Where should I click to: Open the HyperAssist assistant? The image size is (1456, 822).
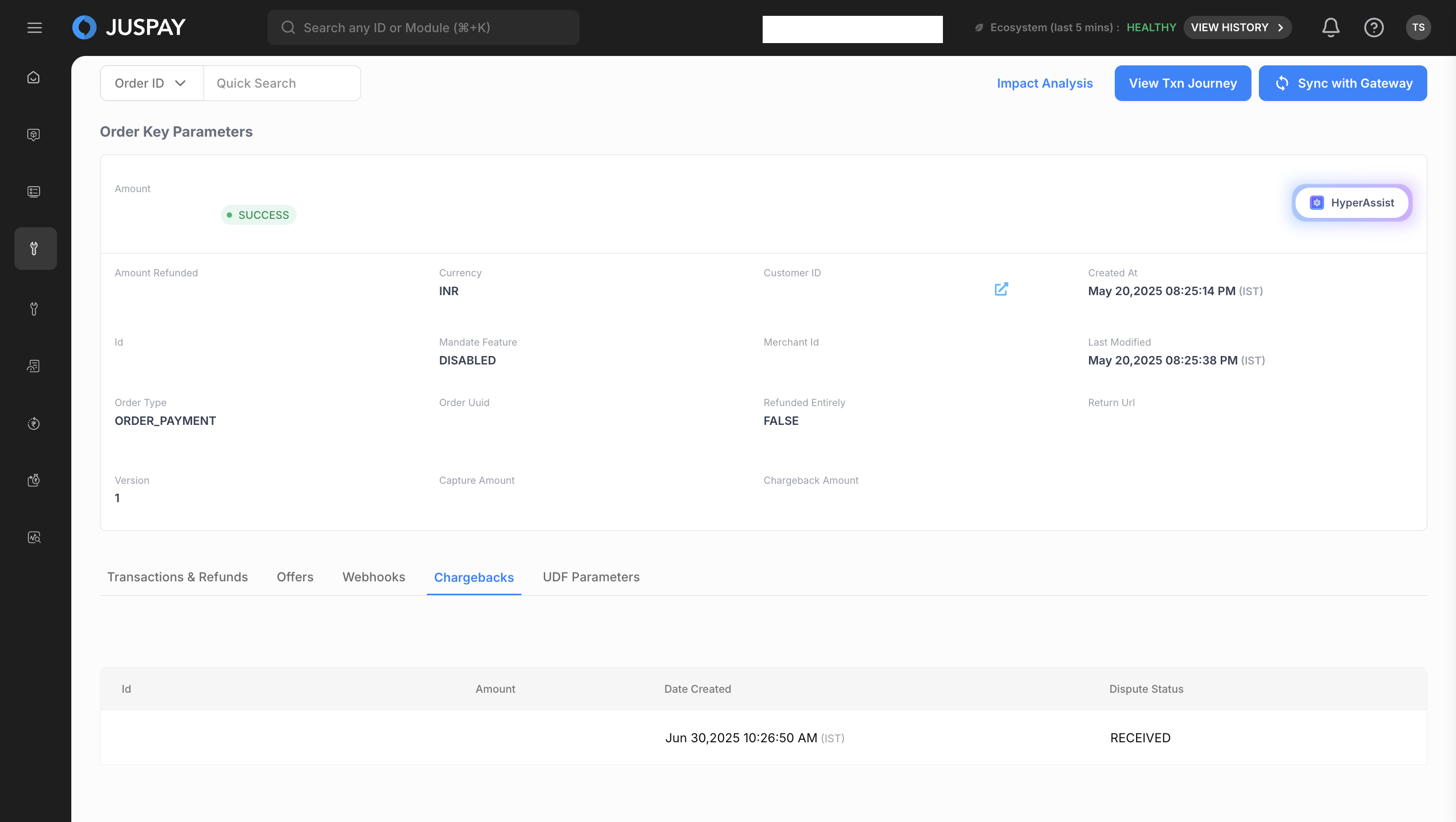[x=1352, y=203]
